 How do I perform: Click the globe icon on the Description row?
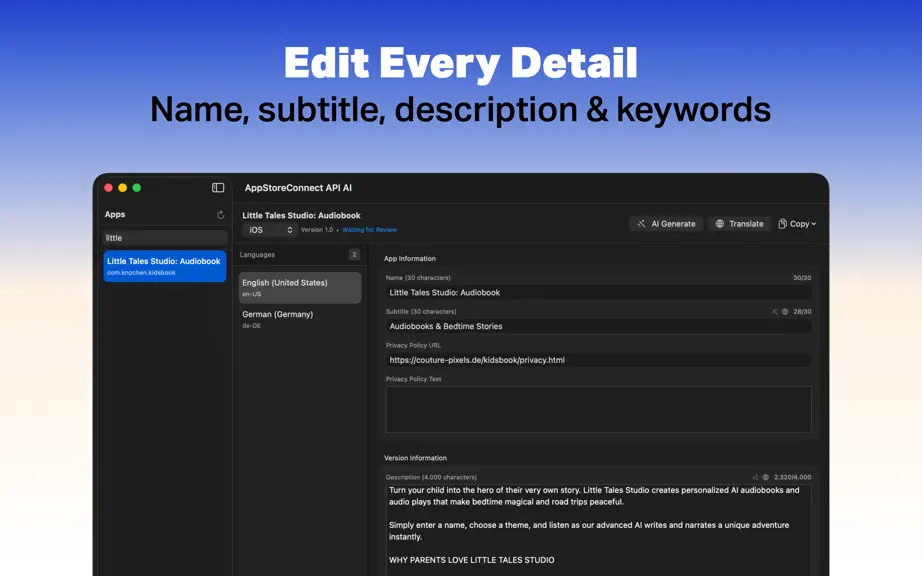[x=766, y=477]
